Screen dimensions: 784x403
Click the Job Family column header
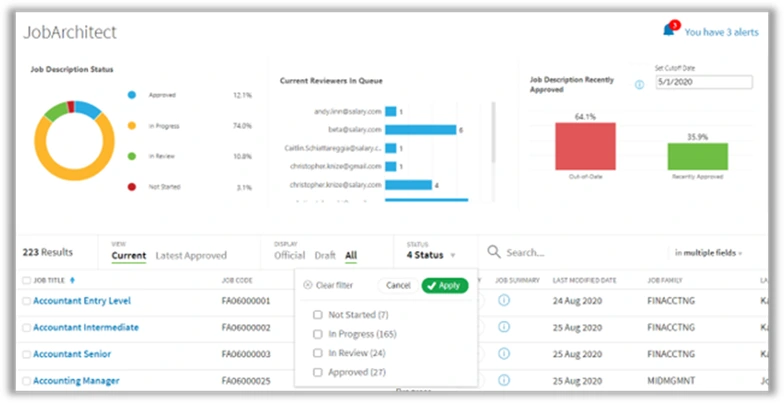664,280
